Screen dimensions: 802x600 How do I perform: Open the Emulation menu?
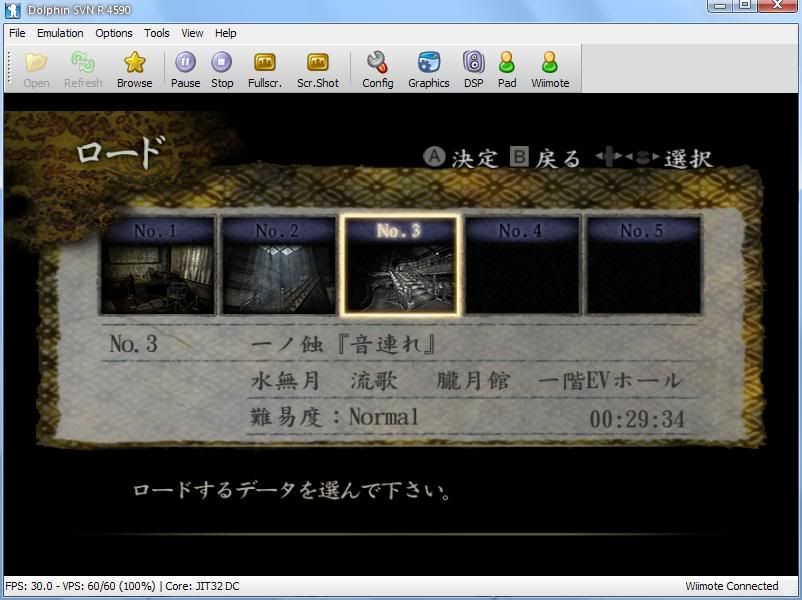[x=60, y=33]
